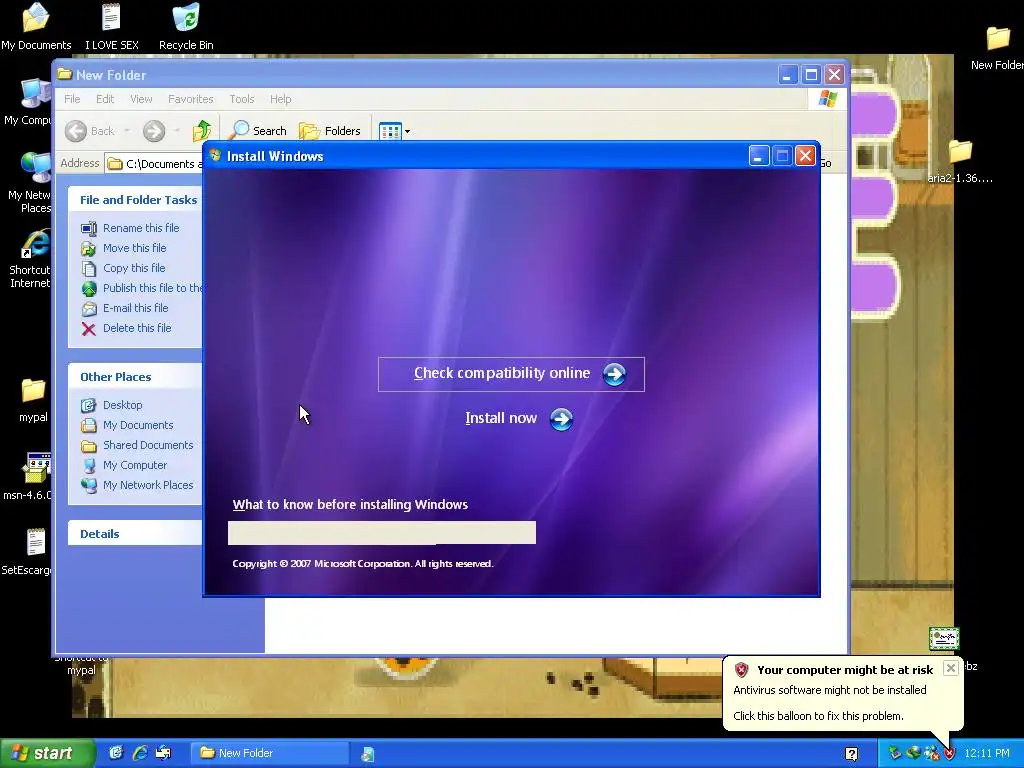Viewport: 1024px width, 768px height.
Task: Click the red X Delete icon
Action: pos(89,328)
